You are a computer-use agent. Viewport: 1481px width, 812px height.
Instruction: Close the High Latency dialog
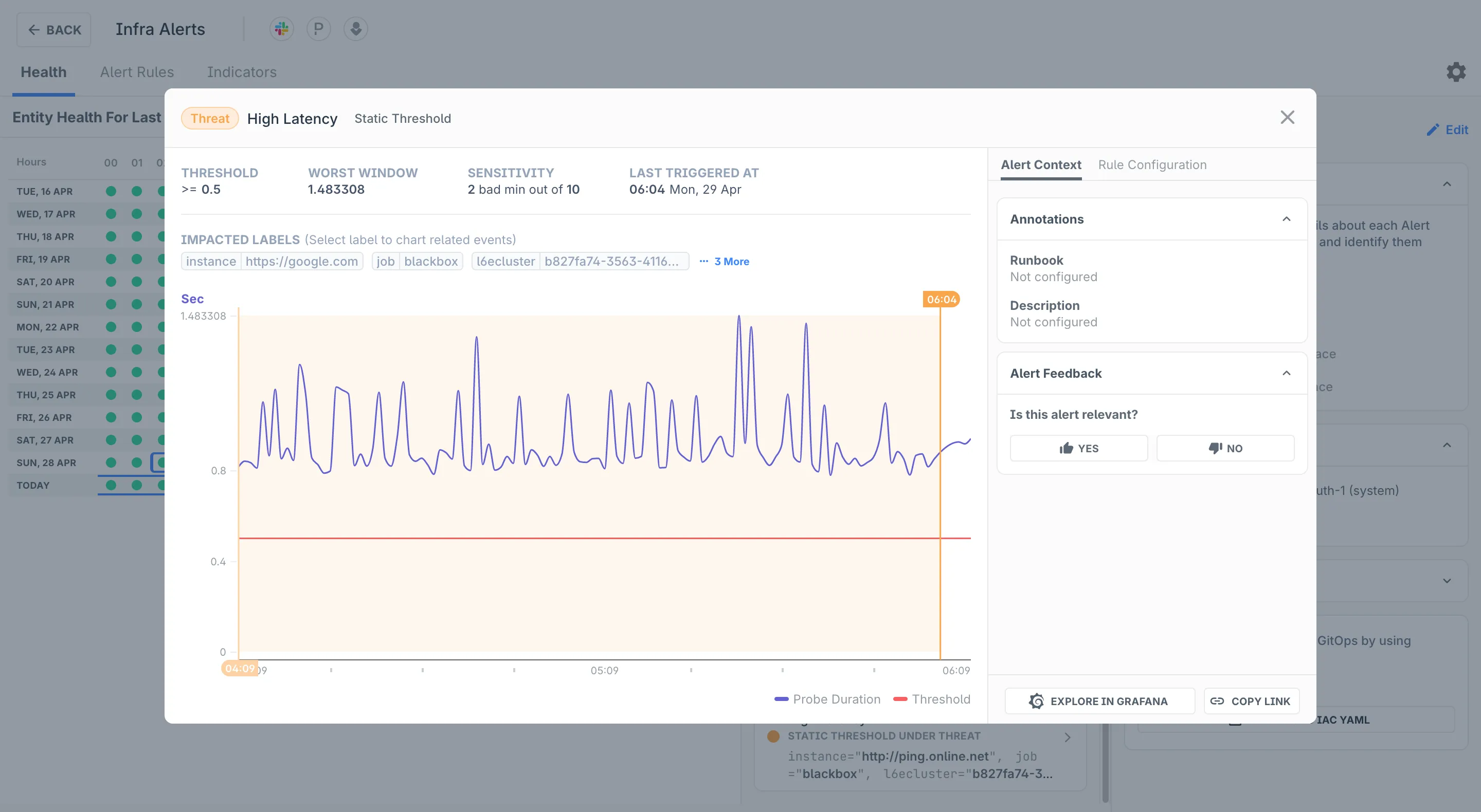pyautogui.click(x=1287, y=117)
